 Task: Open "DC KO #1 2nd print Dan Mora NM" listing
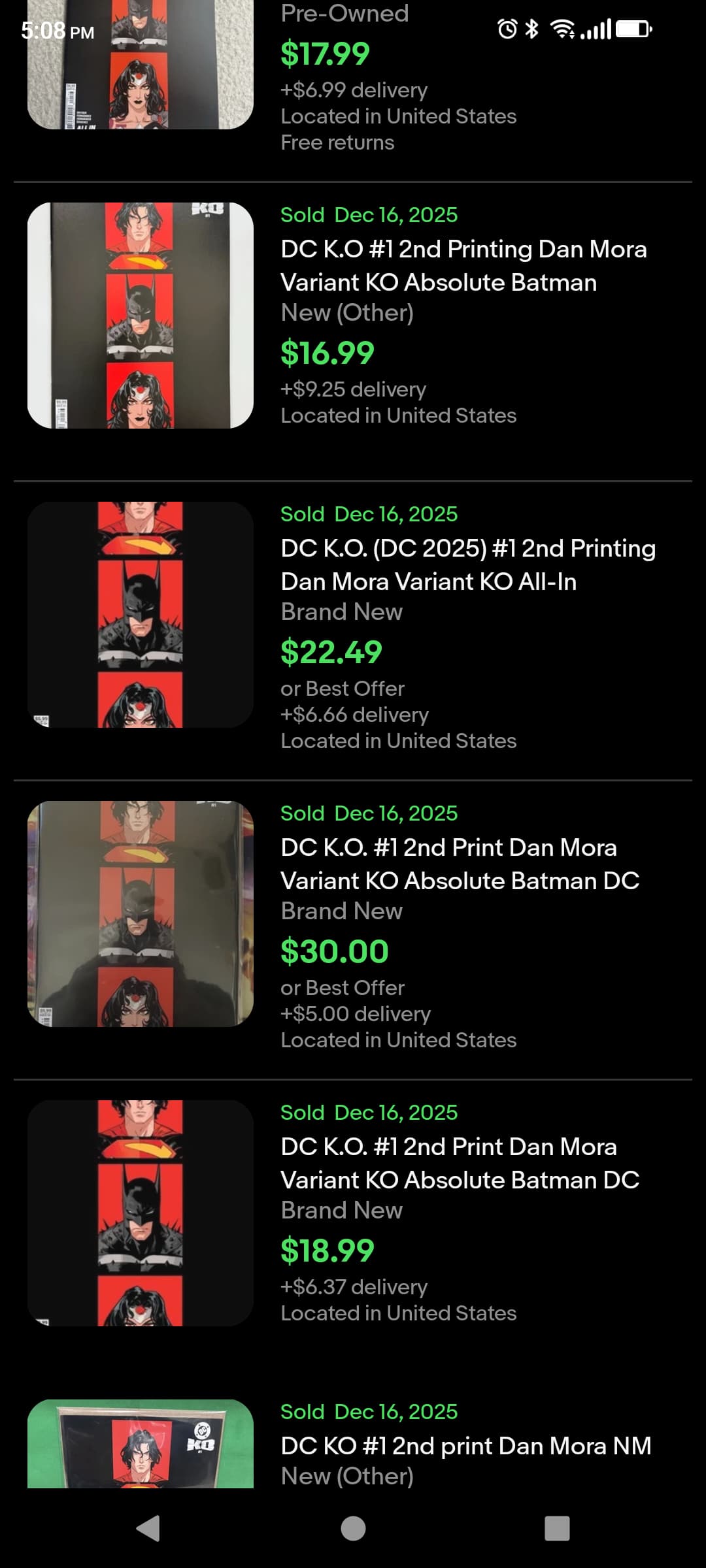pyautogui.click(x=465, y=1446)
